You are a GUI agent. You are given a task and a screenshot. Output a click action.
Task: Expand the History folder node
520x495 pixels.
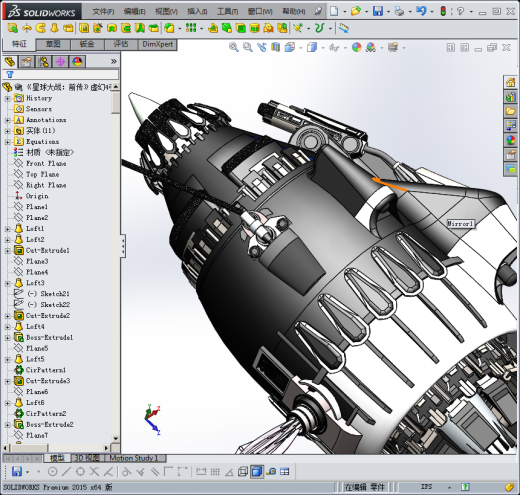click(7, 98)
